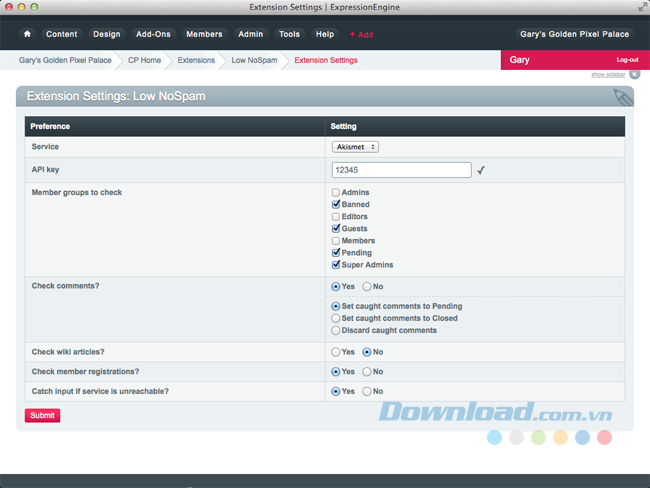Open Gary's Golden Pixel Palace site button
Screen dimensions: 650x488
pyautogui.click(x=575, y=34)
